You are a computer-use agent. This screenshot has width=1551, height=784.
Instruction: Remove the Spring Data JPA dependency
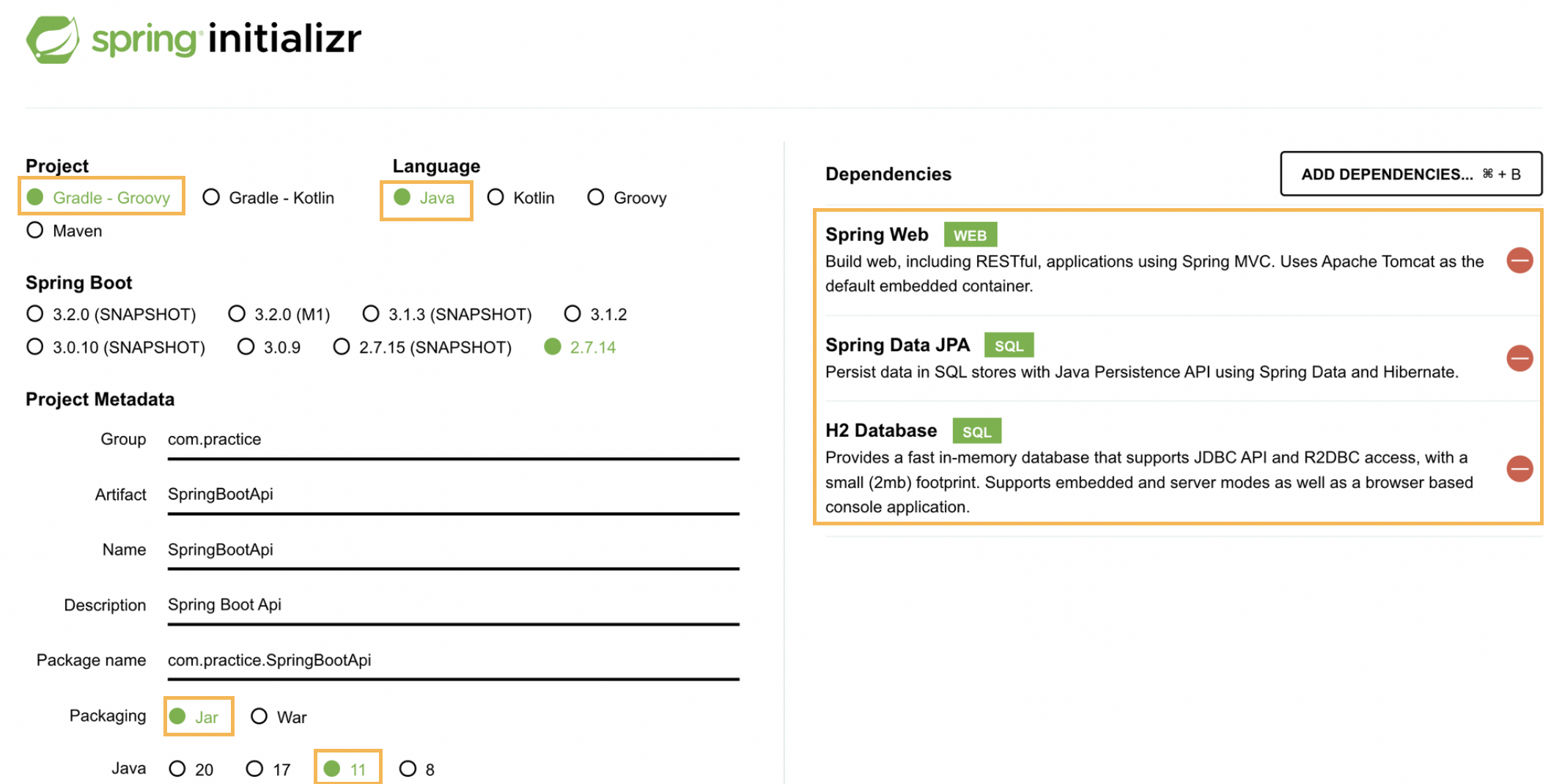1519,358
